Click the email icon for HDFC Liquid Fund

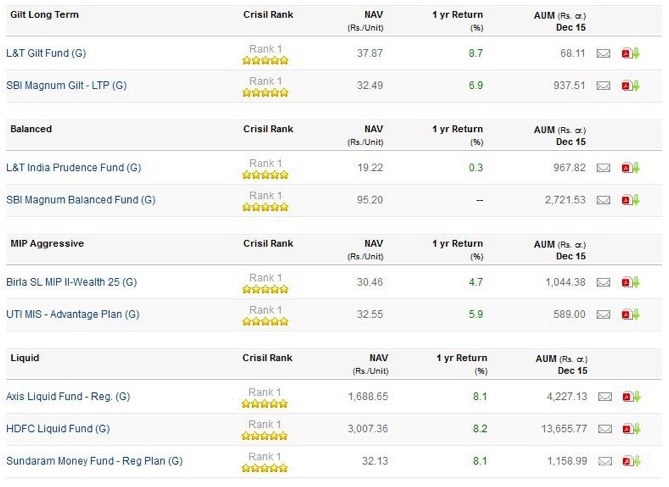pyautogui.click(x=603, y=429)
